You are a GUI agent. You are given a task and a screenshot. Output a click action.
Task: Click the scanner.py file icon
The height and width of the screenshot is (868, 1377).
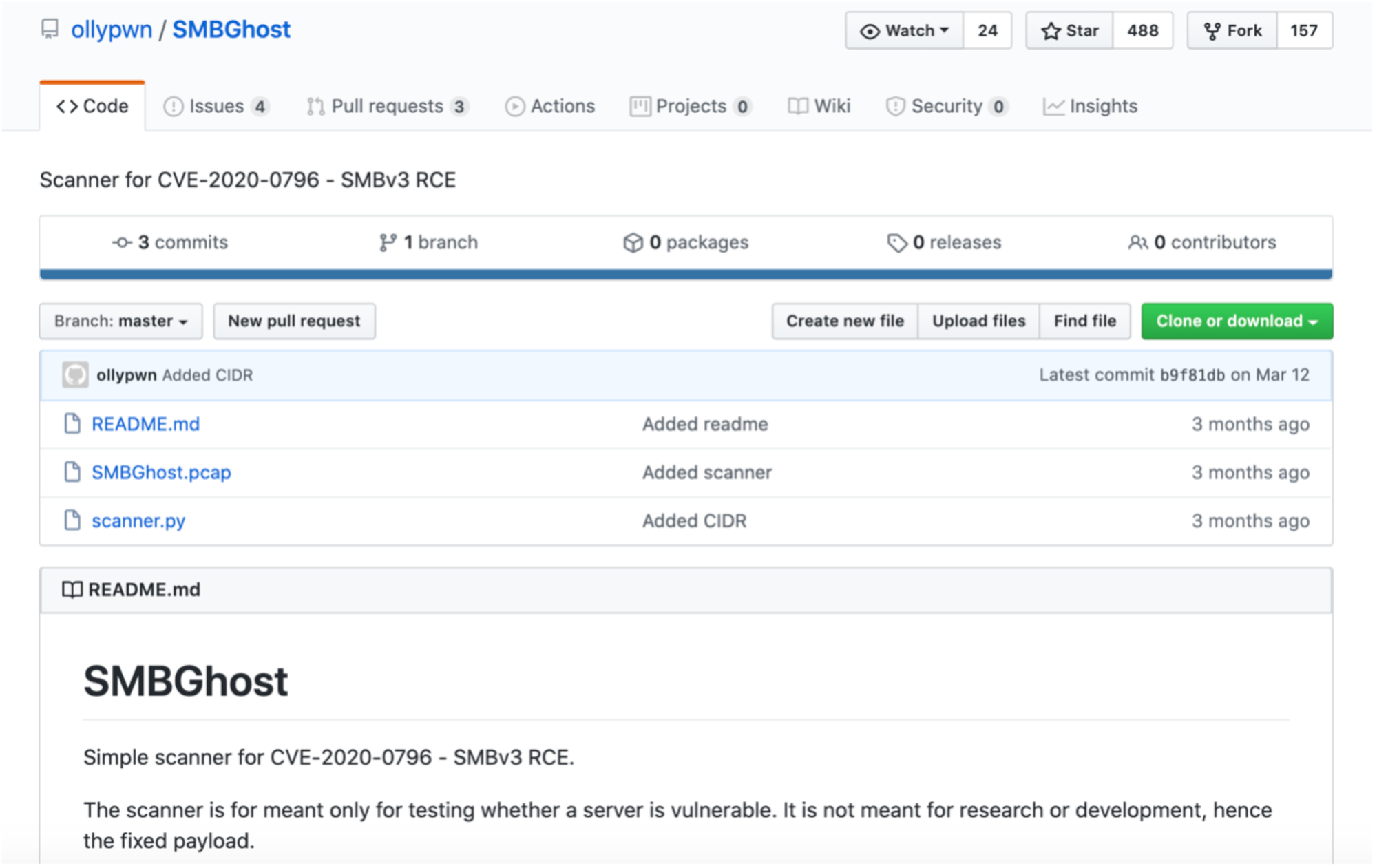click(x=72, y=520)
